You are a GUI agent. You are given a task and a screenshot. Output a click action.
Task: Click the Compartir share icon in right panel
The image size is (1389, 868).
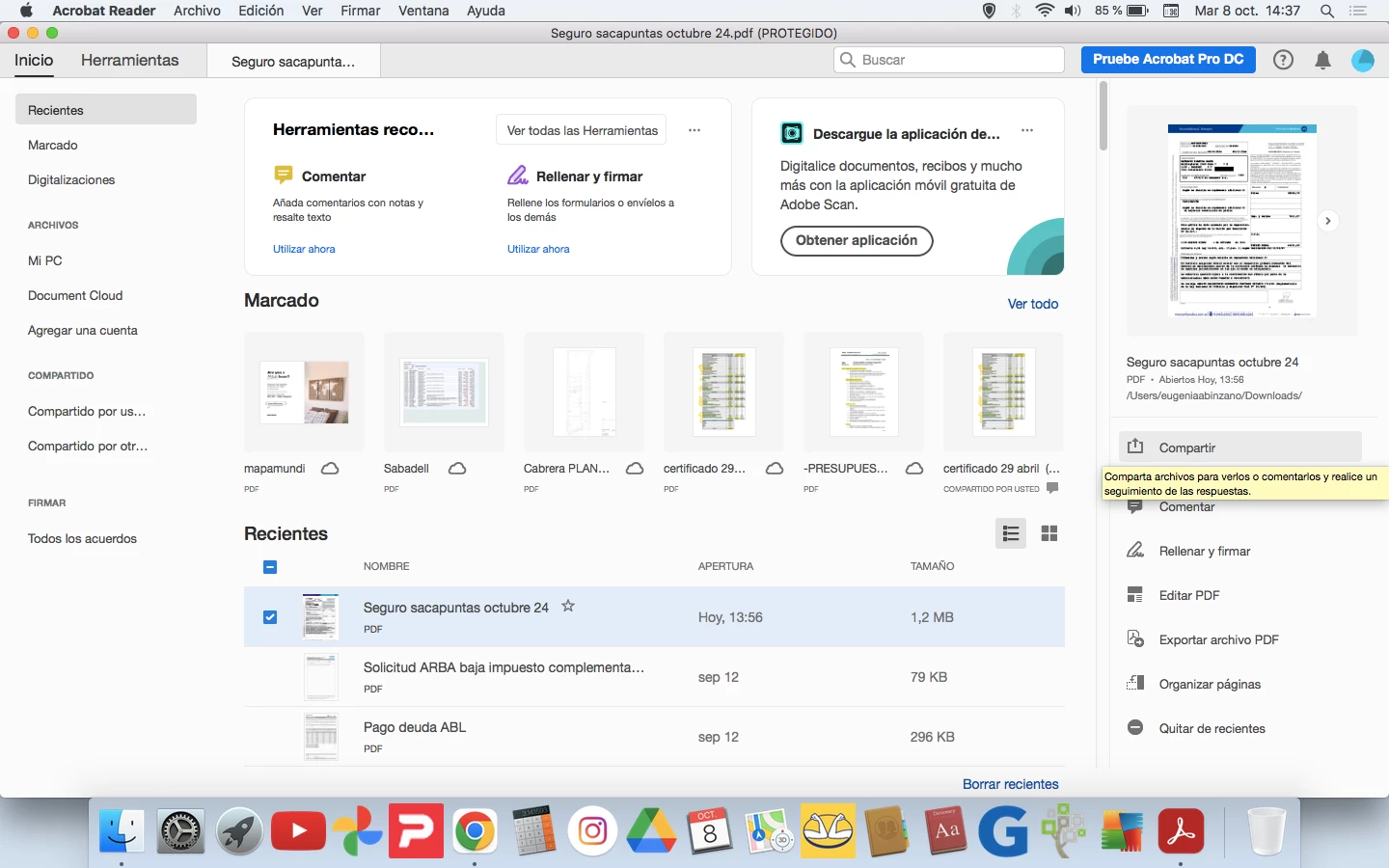pyautogui.click(x=1135, y=447)
